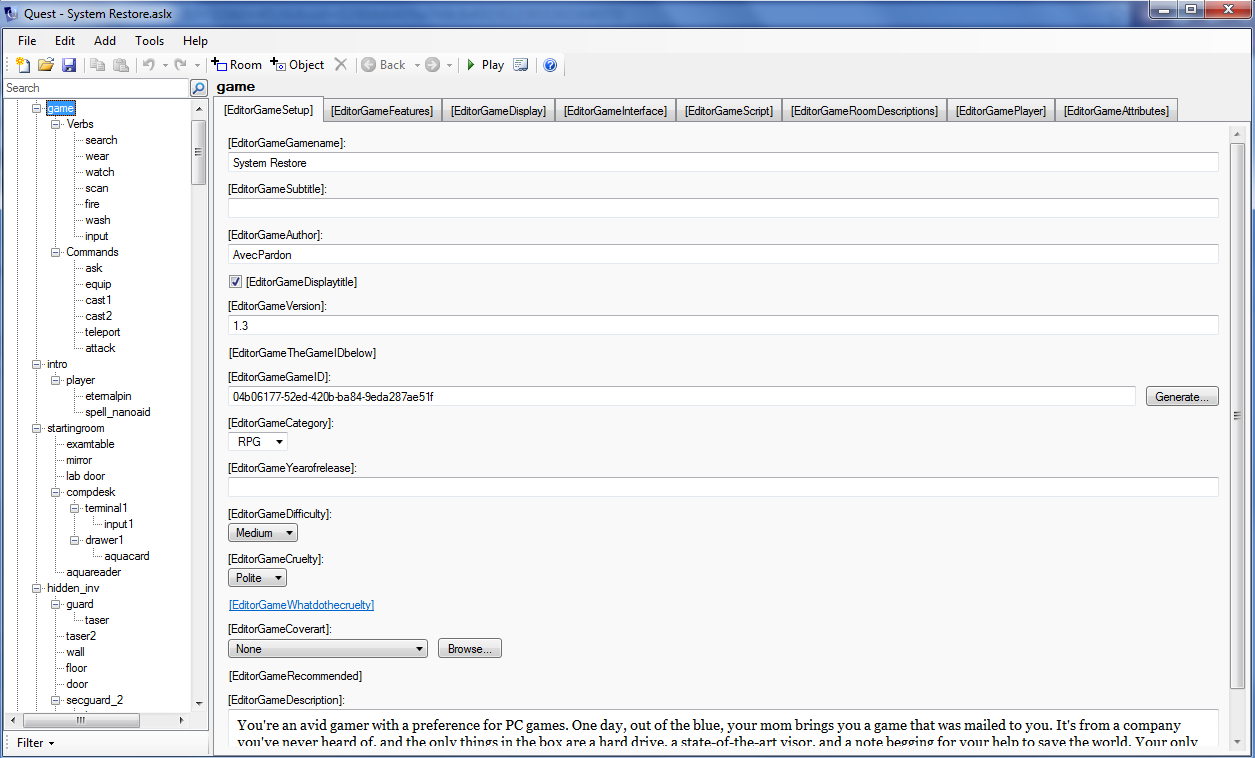
Task: Click the EditorGameWhatdothecruelty link
Action: tap(301, 605)
